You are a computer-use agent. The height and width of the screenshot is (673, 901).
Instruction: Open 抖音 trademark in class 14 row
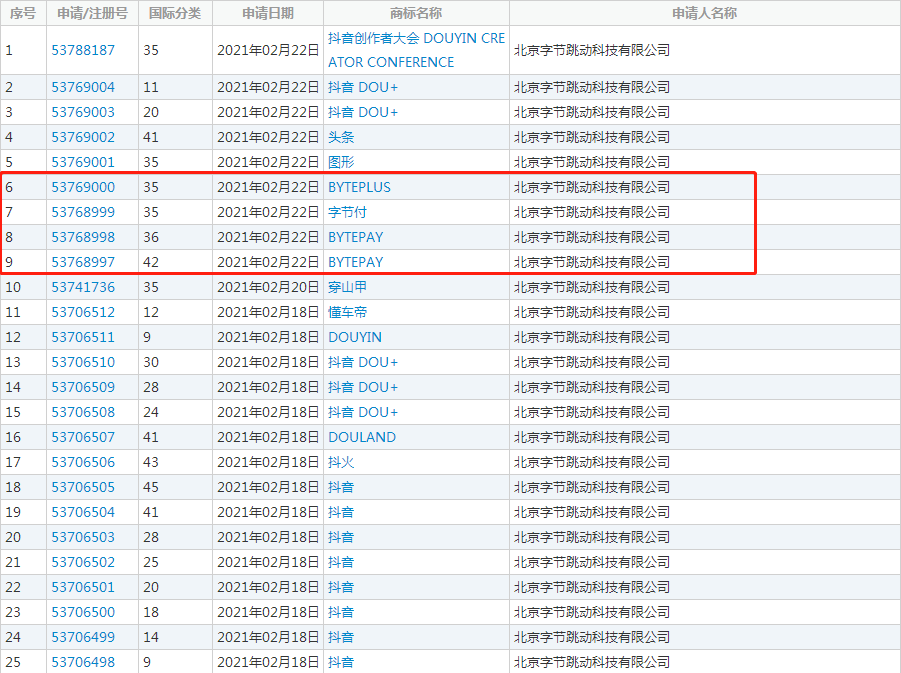(341, 637)
